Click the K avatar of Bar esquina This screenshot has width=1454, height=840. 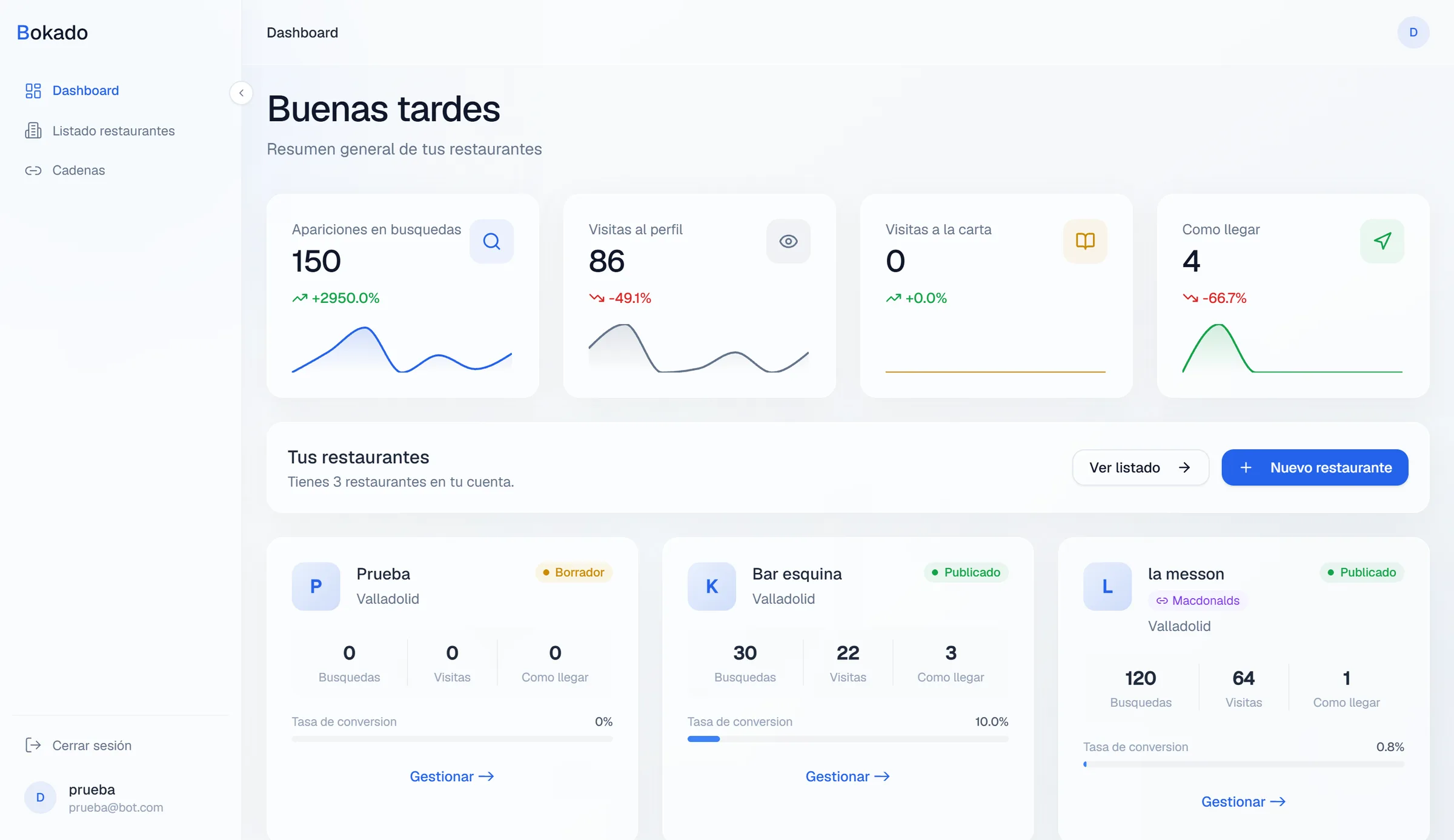[x=712, y=586]
